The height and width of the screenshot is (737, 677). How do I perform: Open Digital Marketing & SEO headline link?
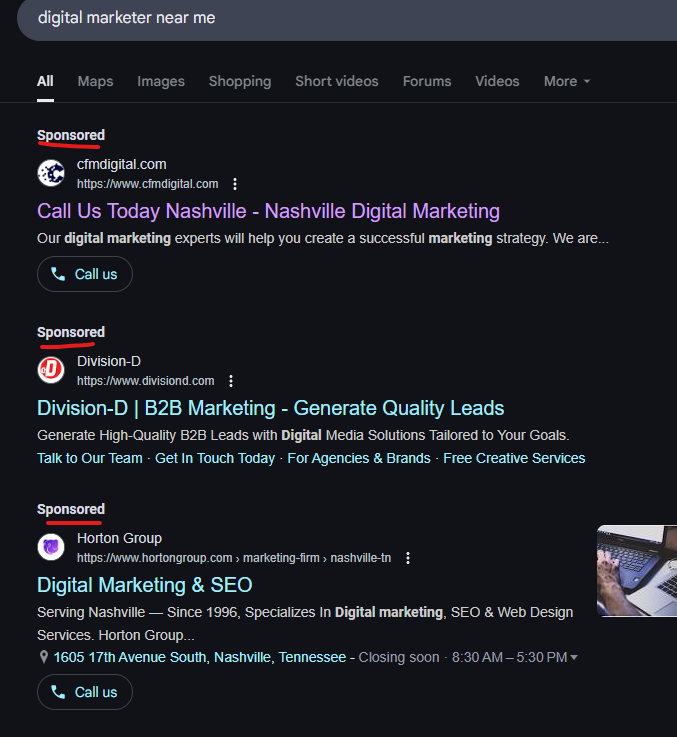tap(144, 585)
